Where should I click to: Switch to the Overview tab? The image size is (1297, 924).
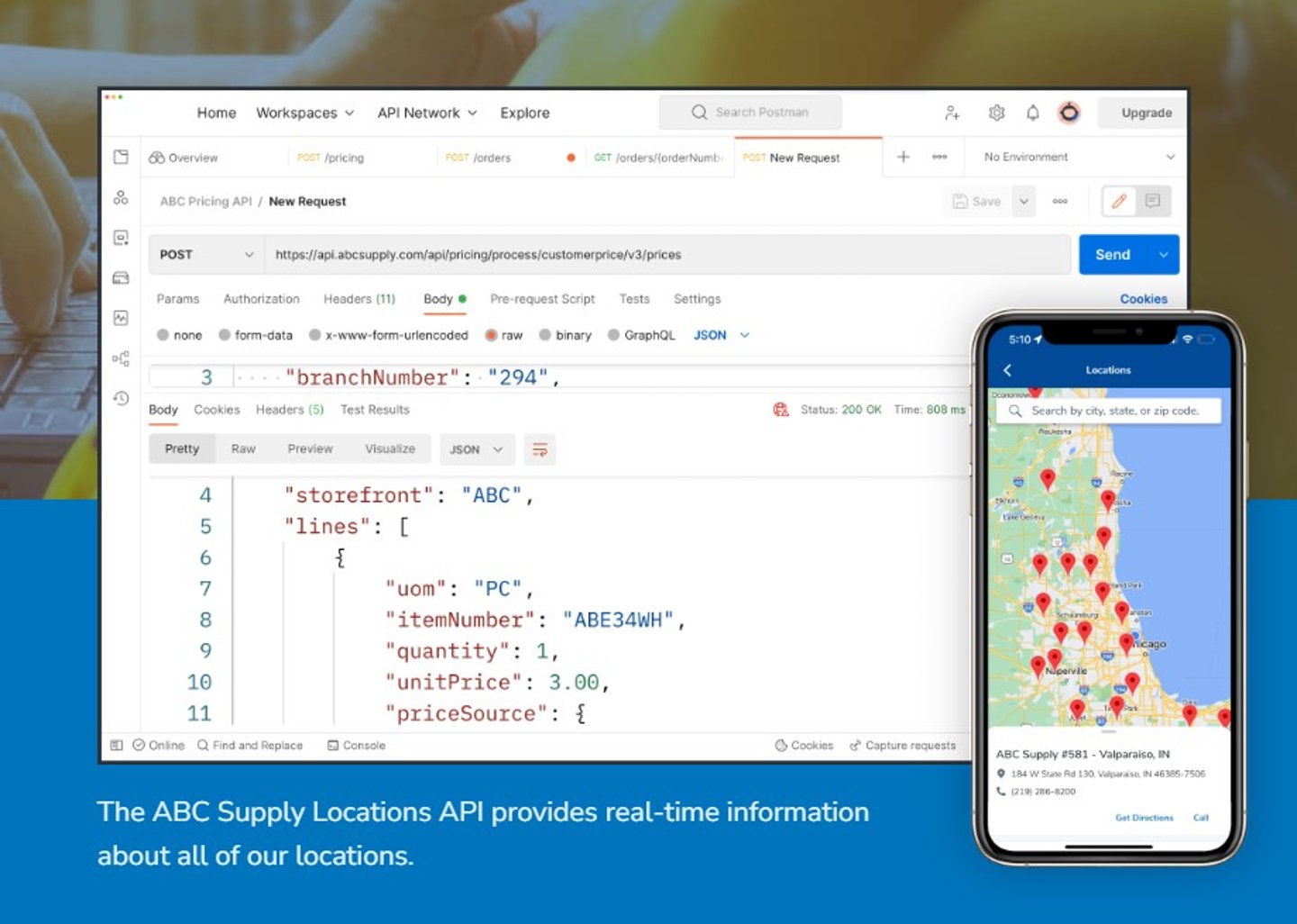point(184,158)
